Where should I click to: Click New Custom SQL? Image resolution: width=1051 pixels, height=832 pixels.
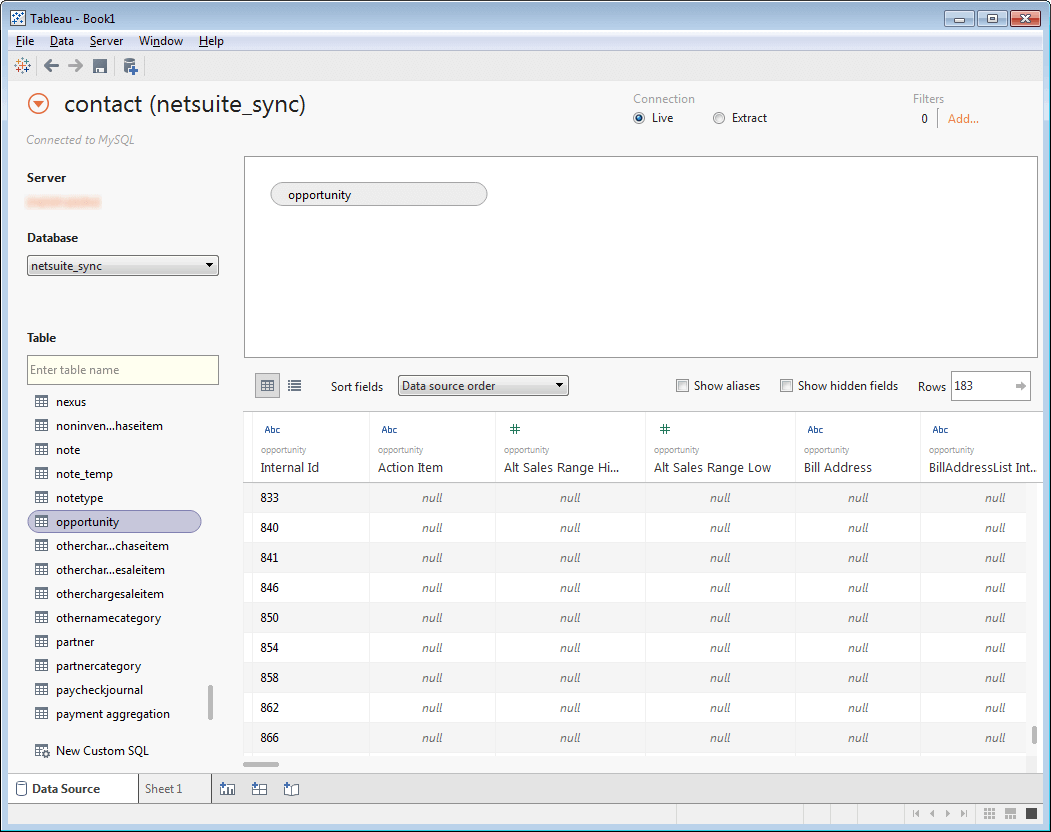(x=101, y=751)
